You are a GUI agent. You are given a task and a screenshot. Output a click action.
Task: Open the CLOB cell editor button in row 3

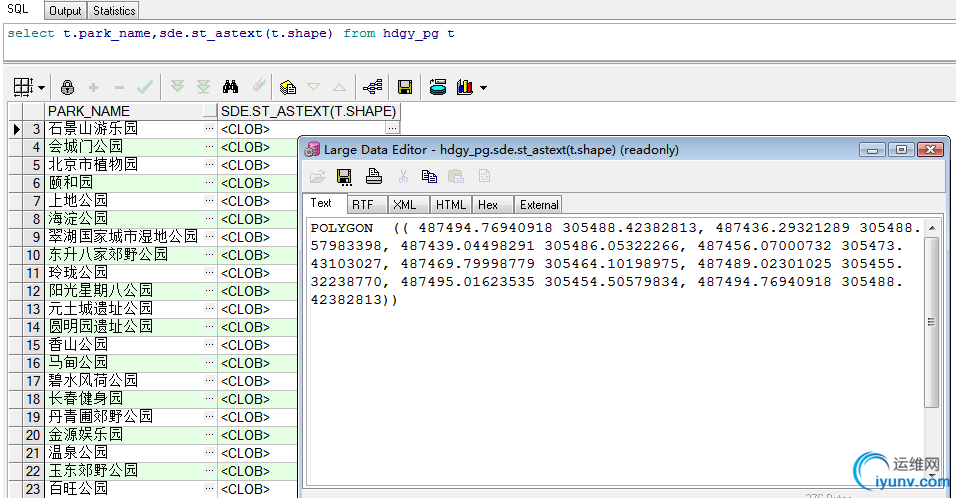pos(393,128)
